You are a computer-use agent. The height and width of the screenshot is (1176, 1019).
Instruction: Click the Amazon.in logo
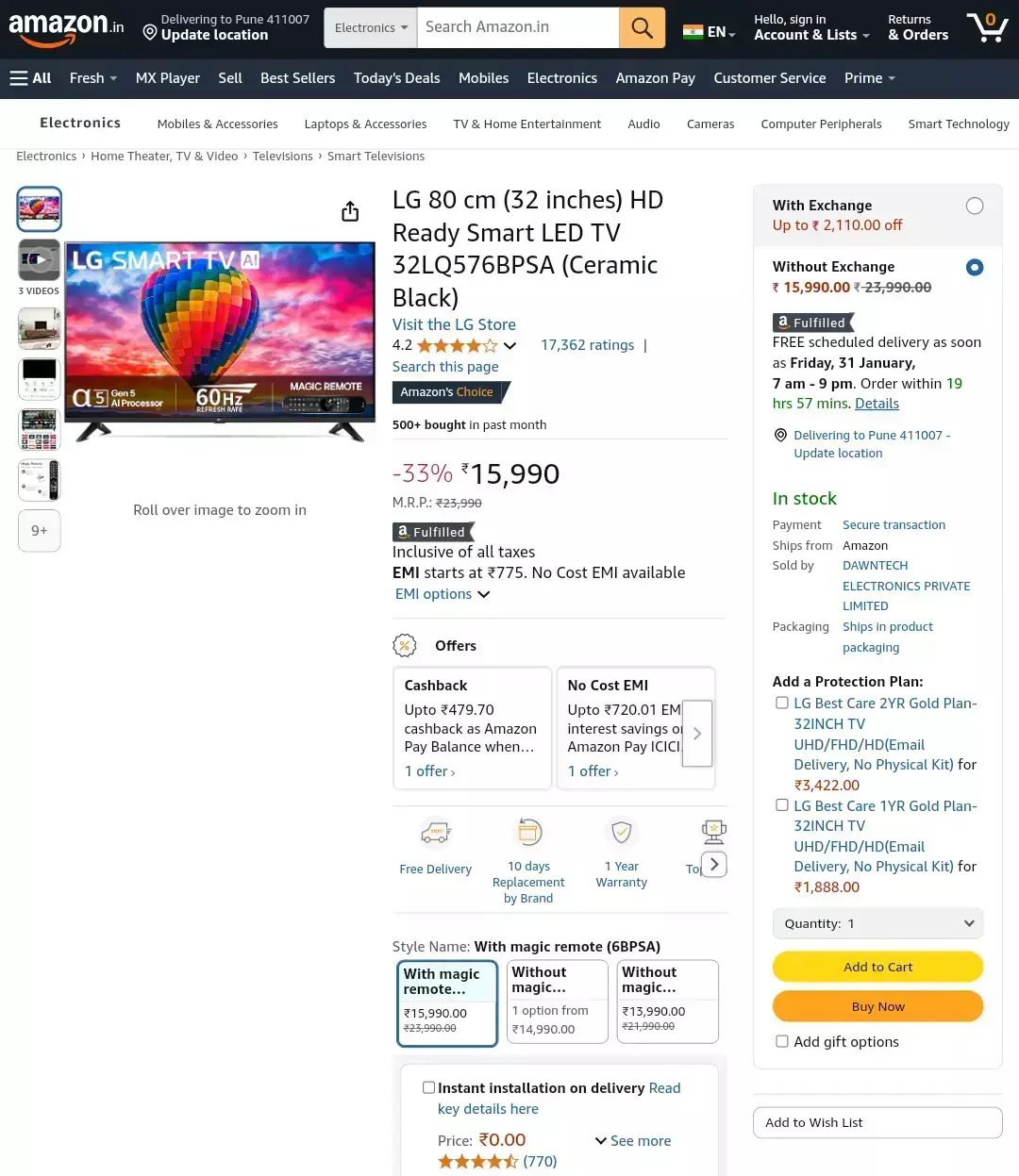point(66,28)
